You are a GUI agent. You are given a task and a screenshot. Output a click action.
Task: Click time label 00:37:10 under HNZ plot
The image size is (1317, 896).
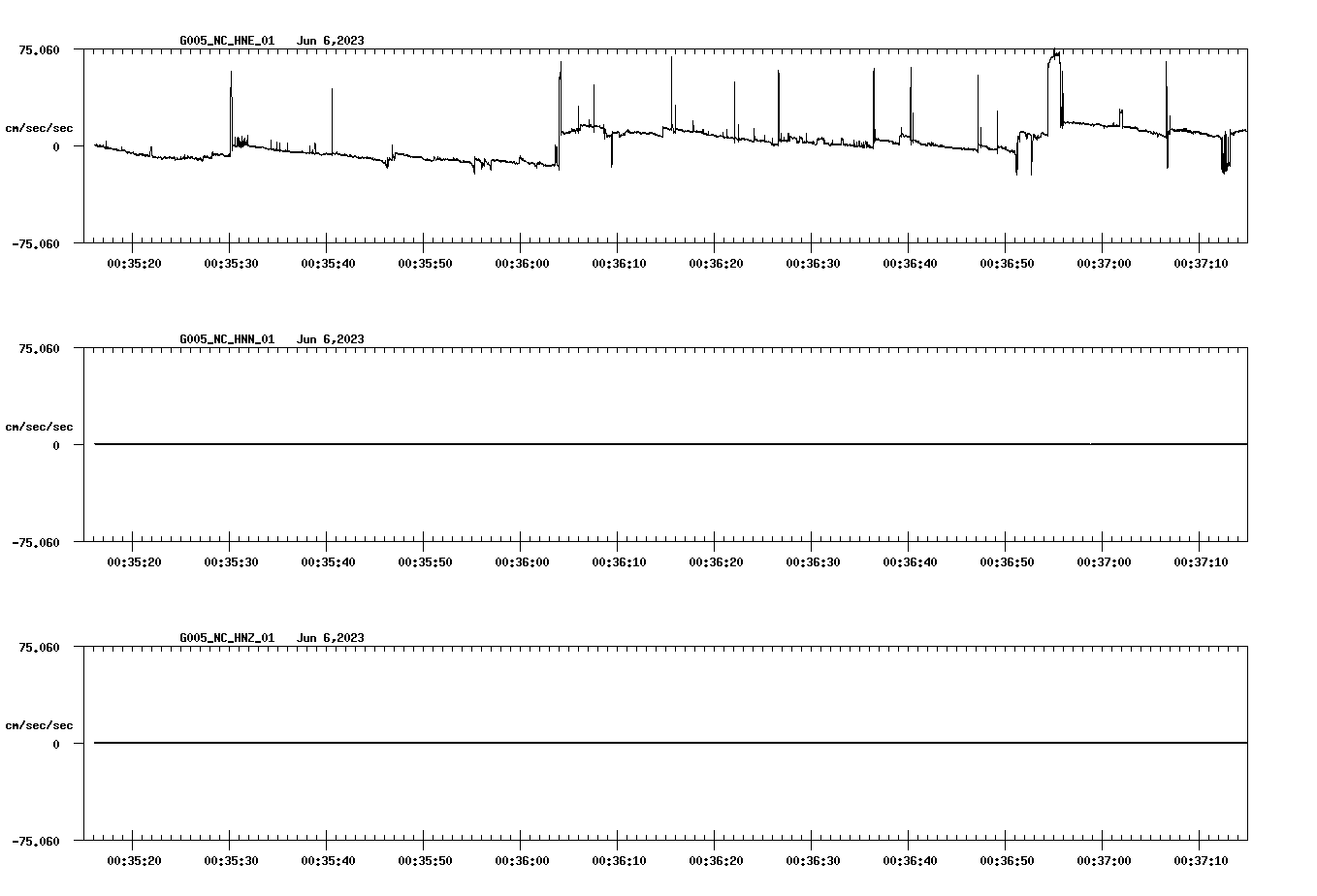pyautogui.click(x=1201, y=861)
